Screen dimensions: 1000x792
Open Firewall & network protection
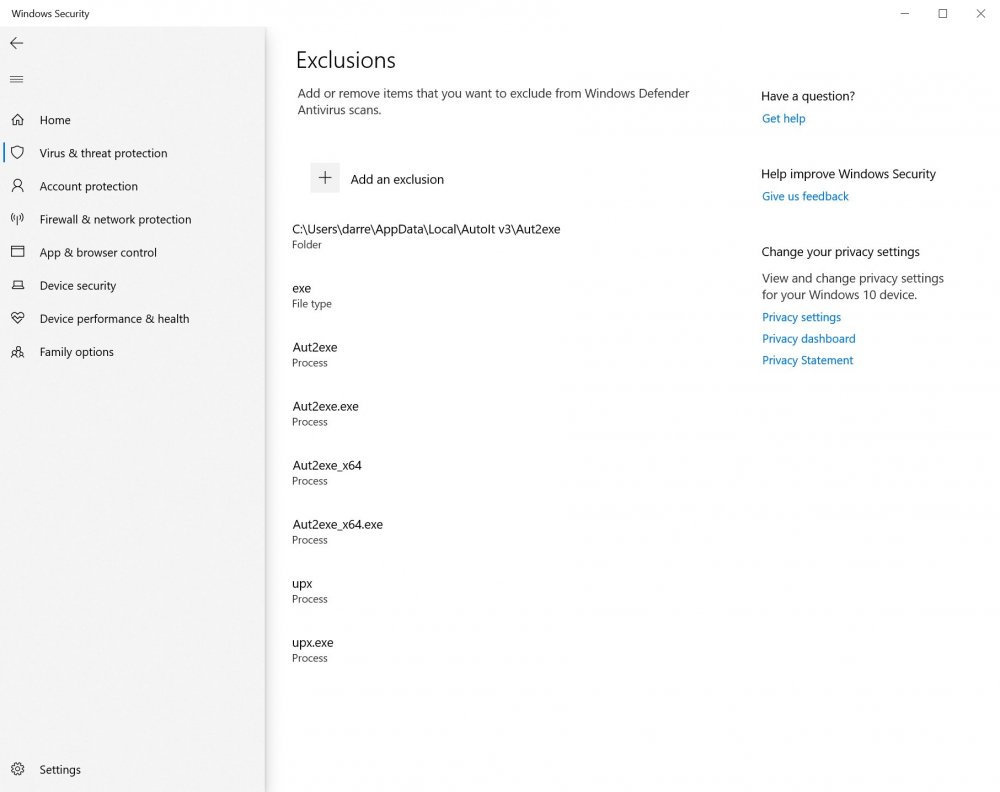click(x=115, y=219)
